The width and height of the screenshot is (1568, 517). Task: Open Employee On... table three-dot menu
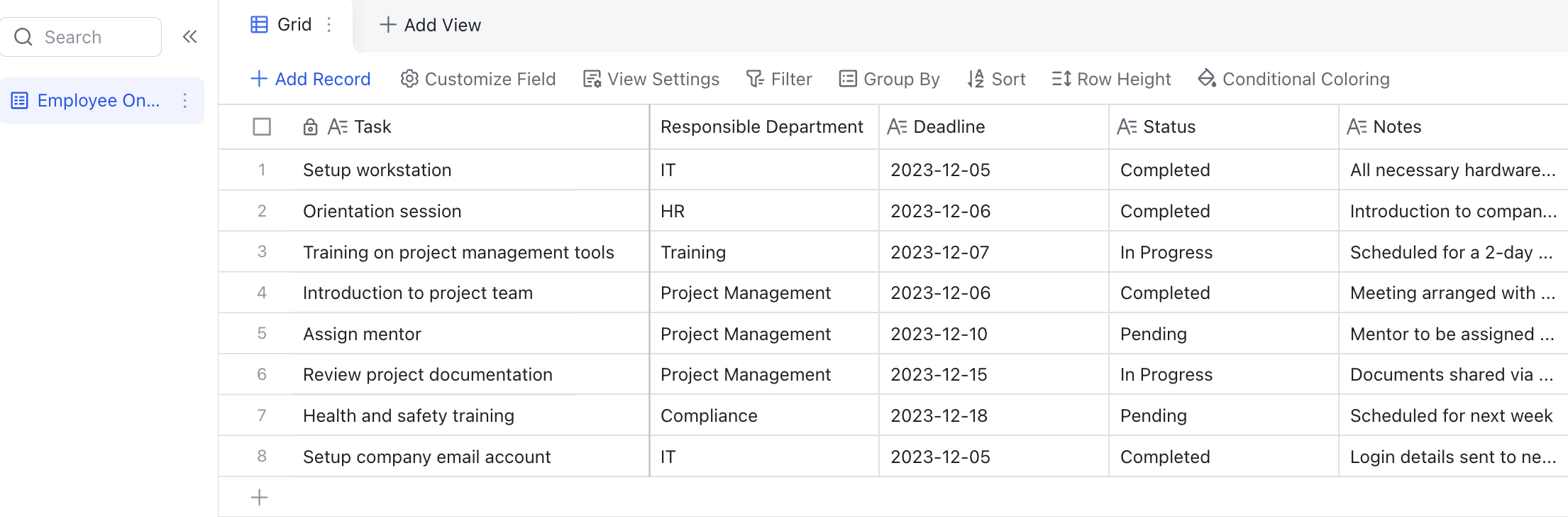point(185,101)
